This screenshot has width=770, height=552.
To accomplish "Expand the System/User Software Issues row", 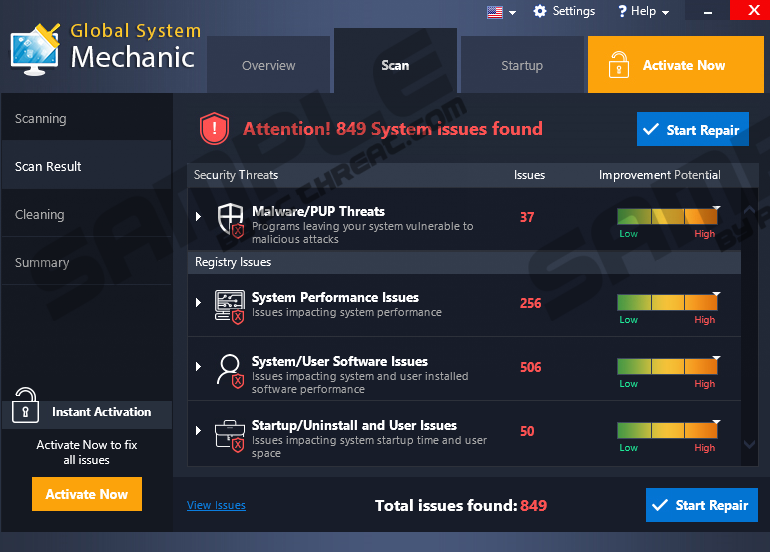I will (198, 366).
